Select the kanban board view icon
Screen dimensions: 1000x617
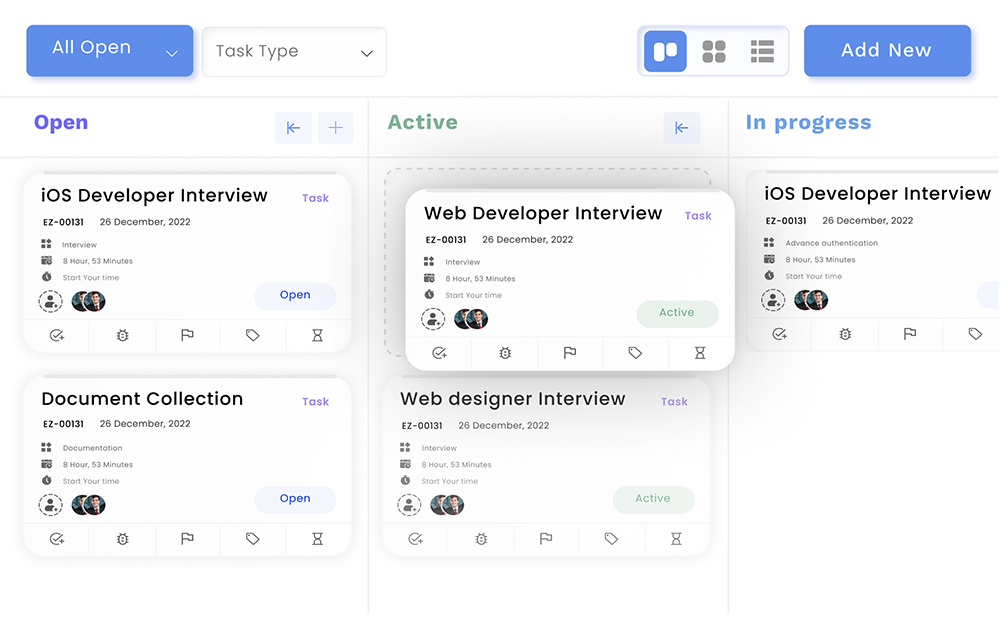pyautogui.click(x=665, y=50)
